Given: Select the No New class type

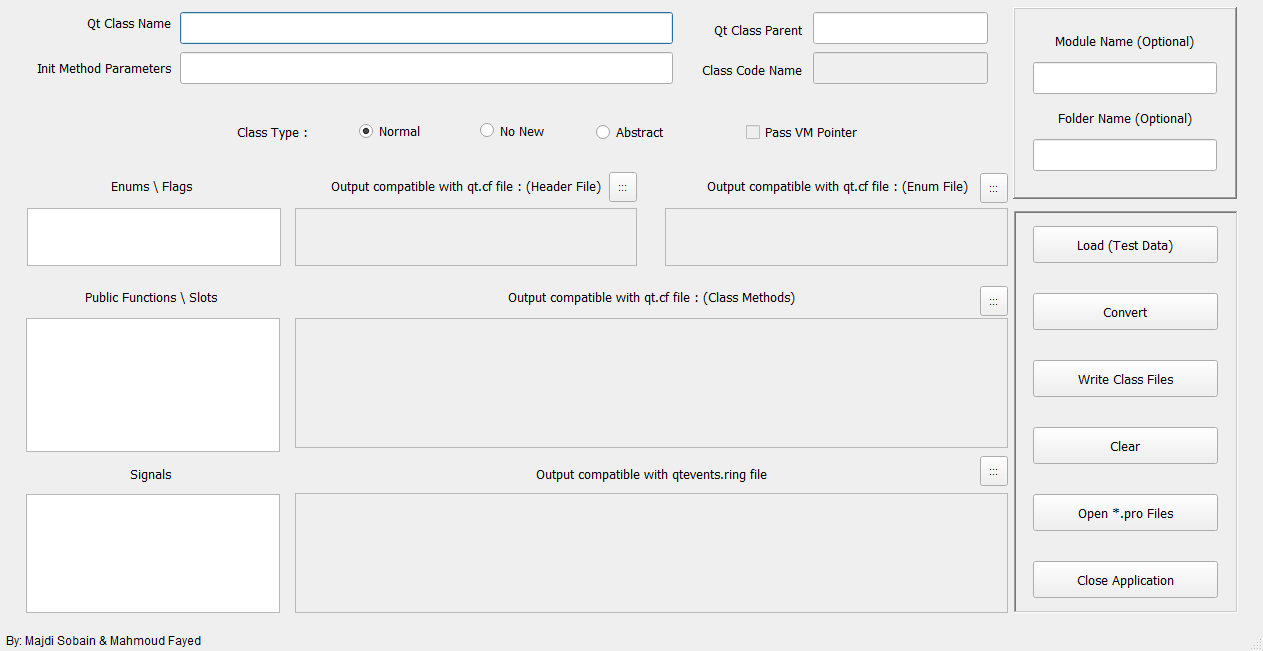Looking at the screenshot, I should [x=487, y=130].
